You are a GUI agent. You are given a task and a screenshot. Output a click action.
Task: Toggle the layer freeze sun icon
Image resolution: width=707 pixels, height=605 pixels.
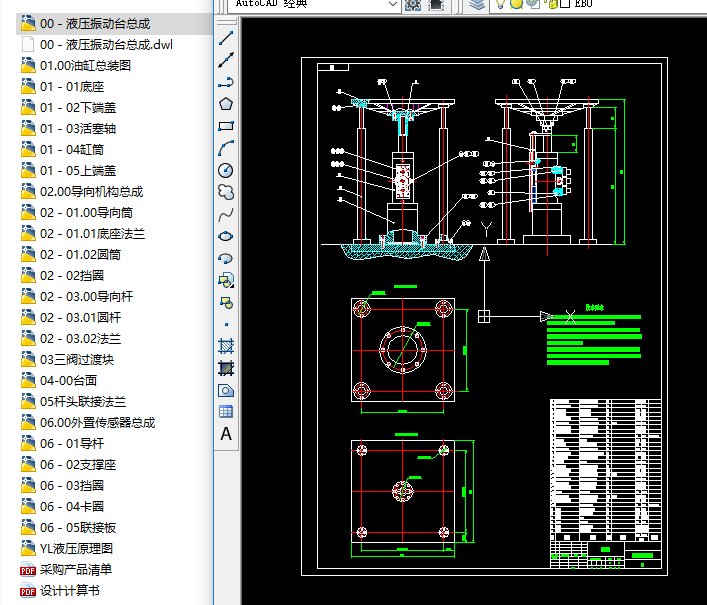pos(516,4)
